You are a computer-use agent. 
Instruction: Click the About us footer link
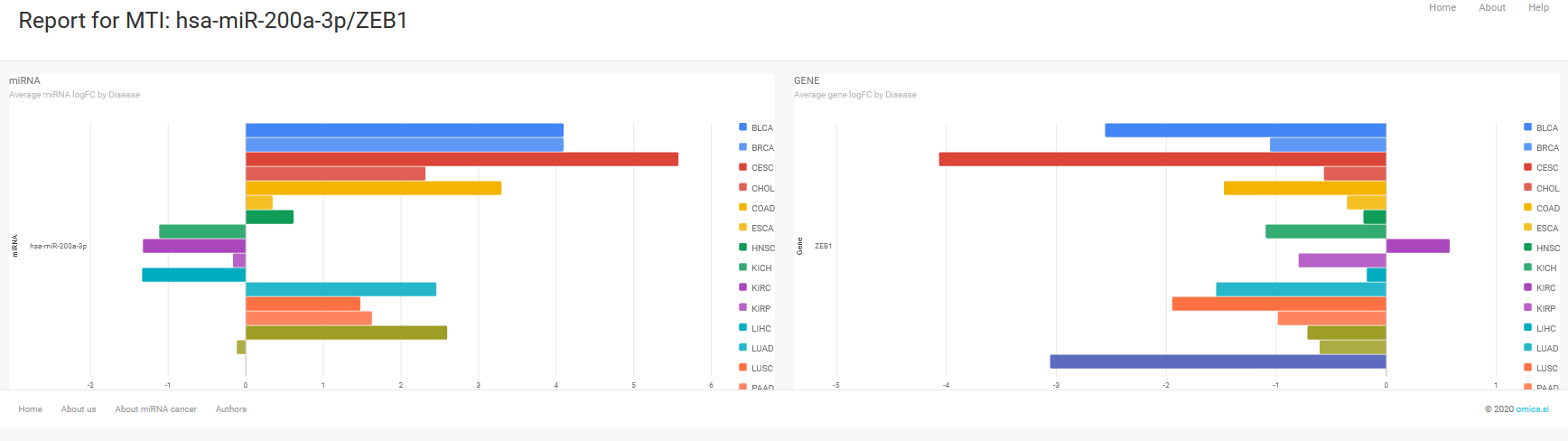click(x=79, y=409)
